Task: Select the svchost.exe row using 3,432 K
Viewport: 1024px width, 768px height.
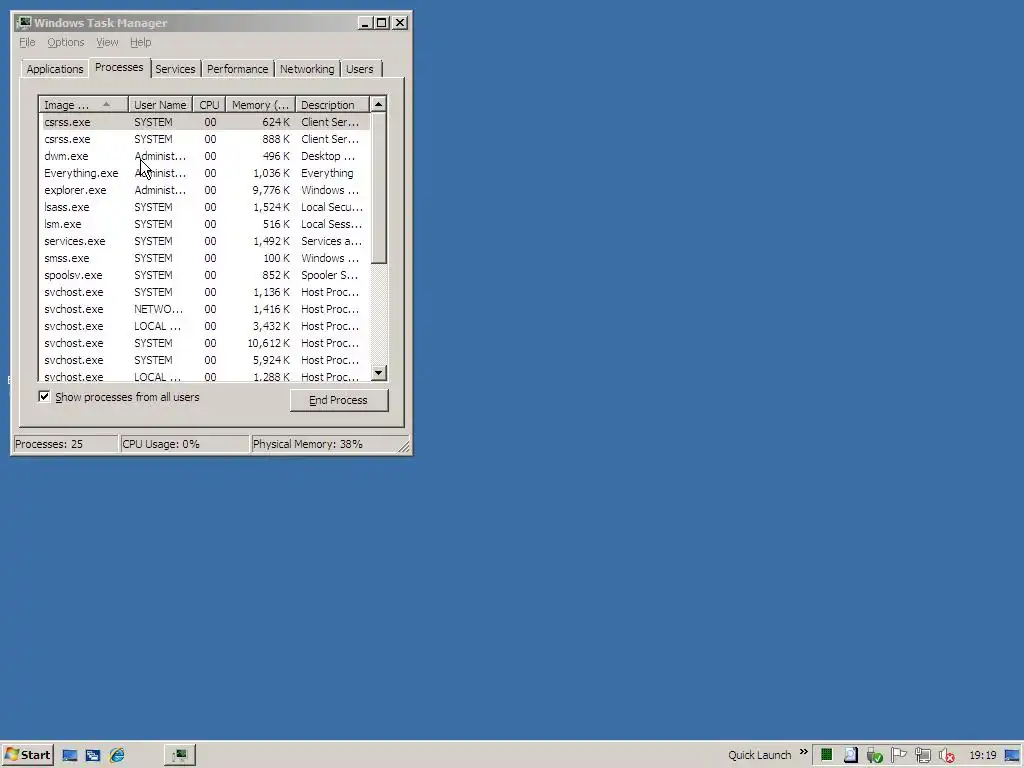Action: click(x=204, y=326)
